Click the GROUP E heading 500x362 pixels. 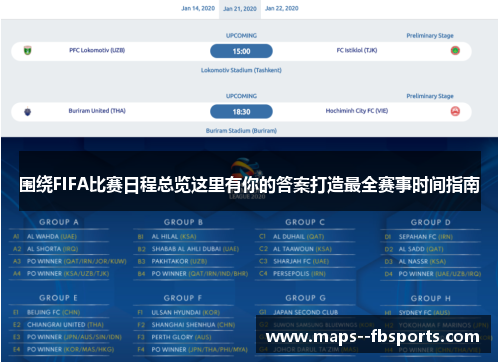click(58, 298)
